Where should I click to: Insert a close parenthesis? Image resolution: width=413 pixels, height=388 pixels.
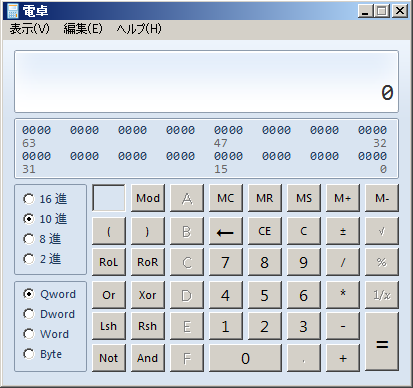pos(148,231)
